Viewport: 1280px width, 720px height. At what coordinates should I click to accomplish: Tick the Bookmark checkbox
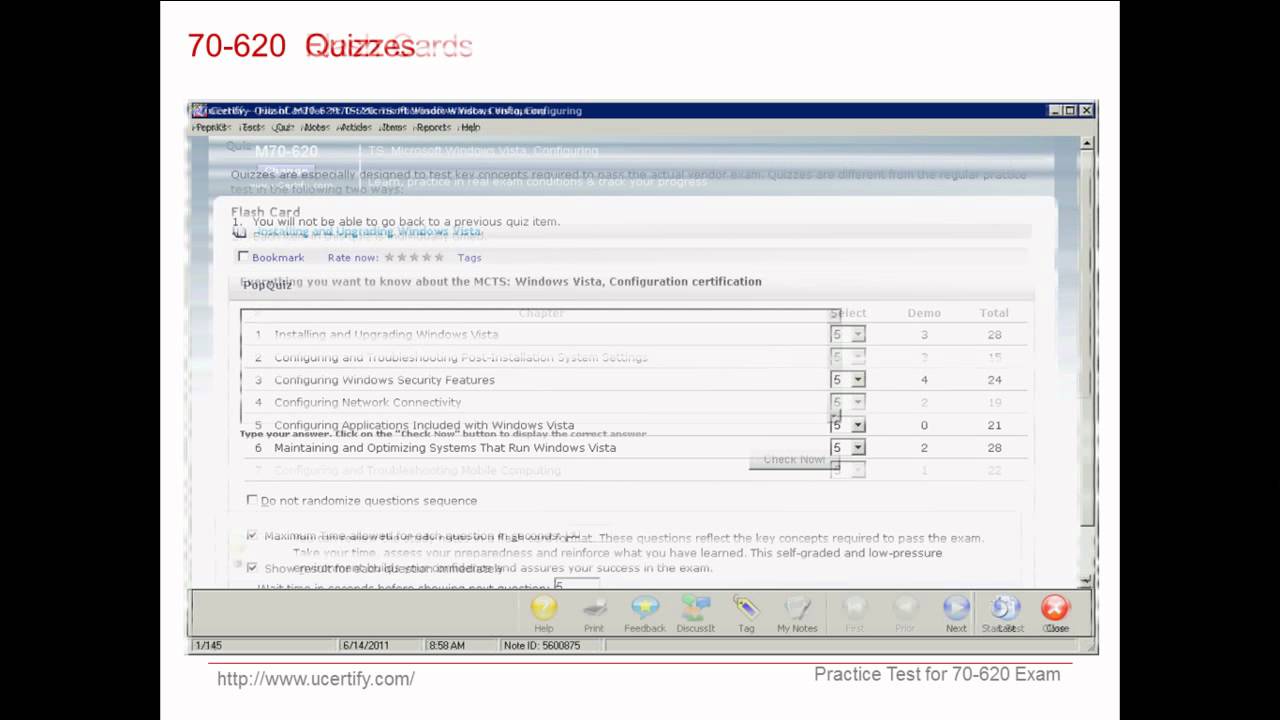click(243, 257)
